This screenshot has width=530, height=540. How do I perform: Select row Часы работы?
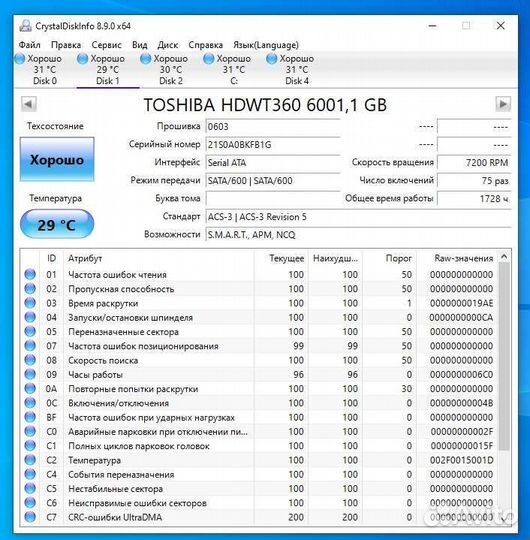(x=259, y=374)
